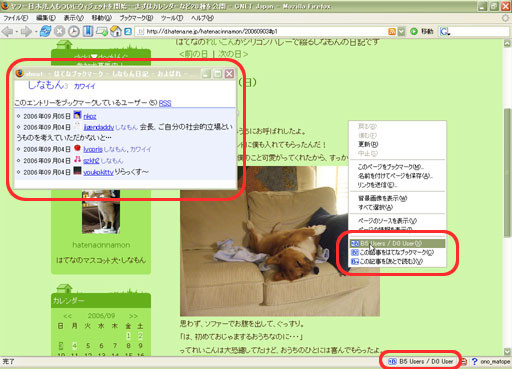Open the ブックマーク(B) menu
The image size is (512, 369).
coord(136,18)
